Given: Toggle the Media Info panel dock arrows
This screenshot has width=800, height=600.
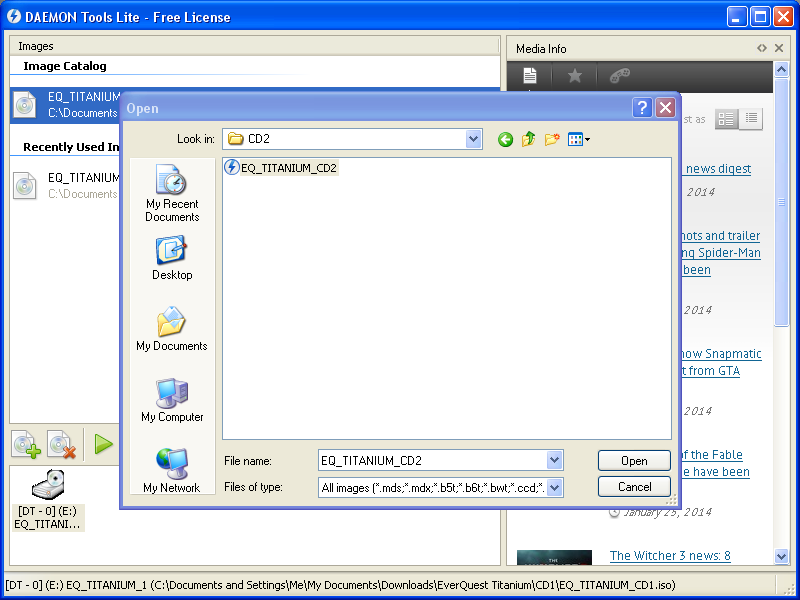Looking at the screenshot, I should tap(762, 47).
